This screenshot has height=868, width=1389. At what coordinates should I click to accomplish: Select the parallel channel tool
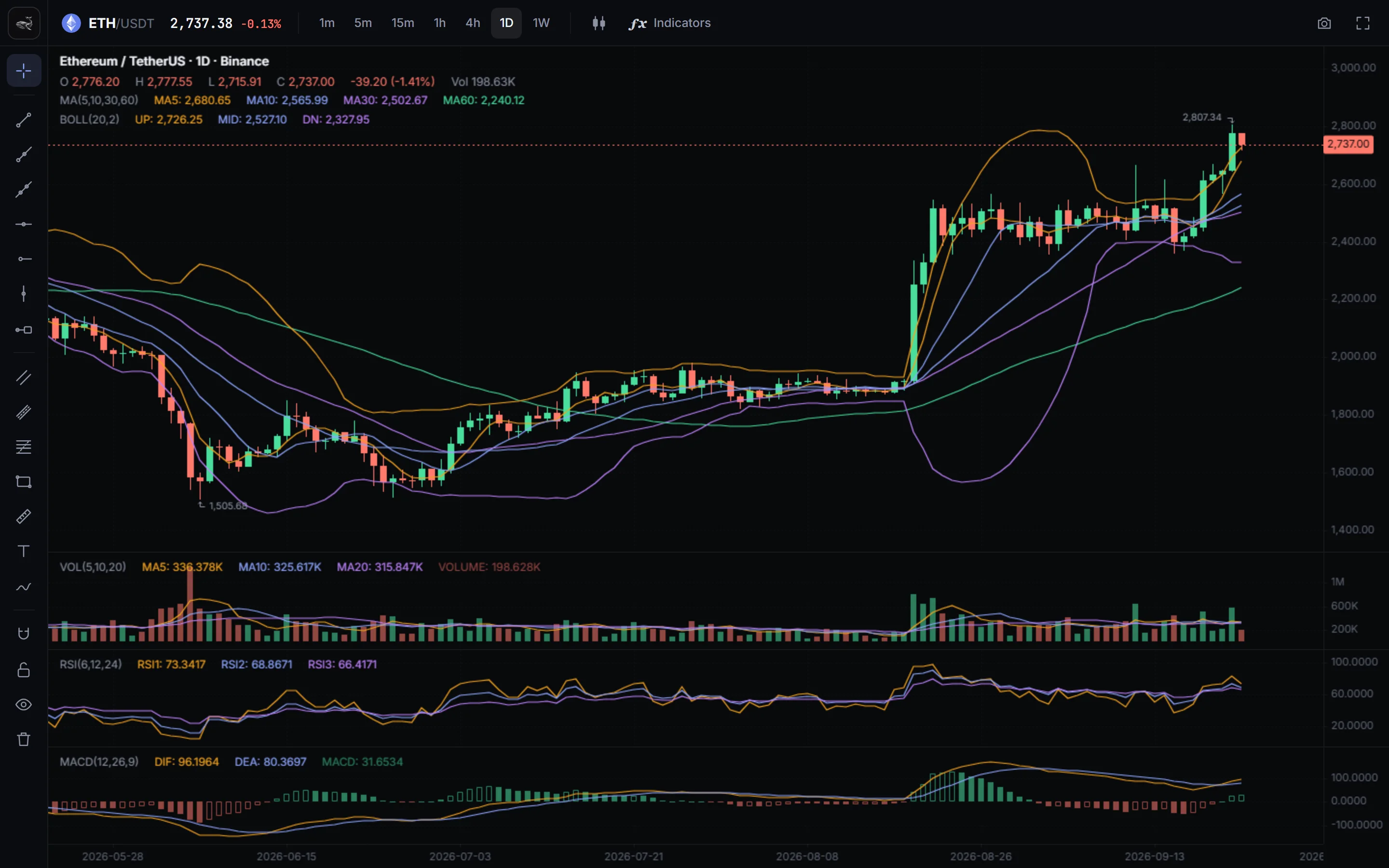pyautogui.click(x=24, y=412)
